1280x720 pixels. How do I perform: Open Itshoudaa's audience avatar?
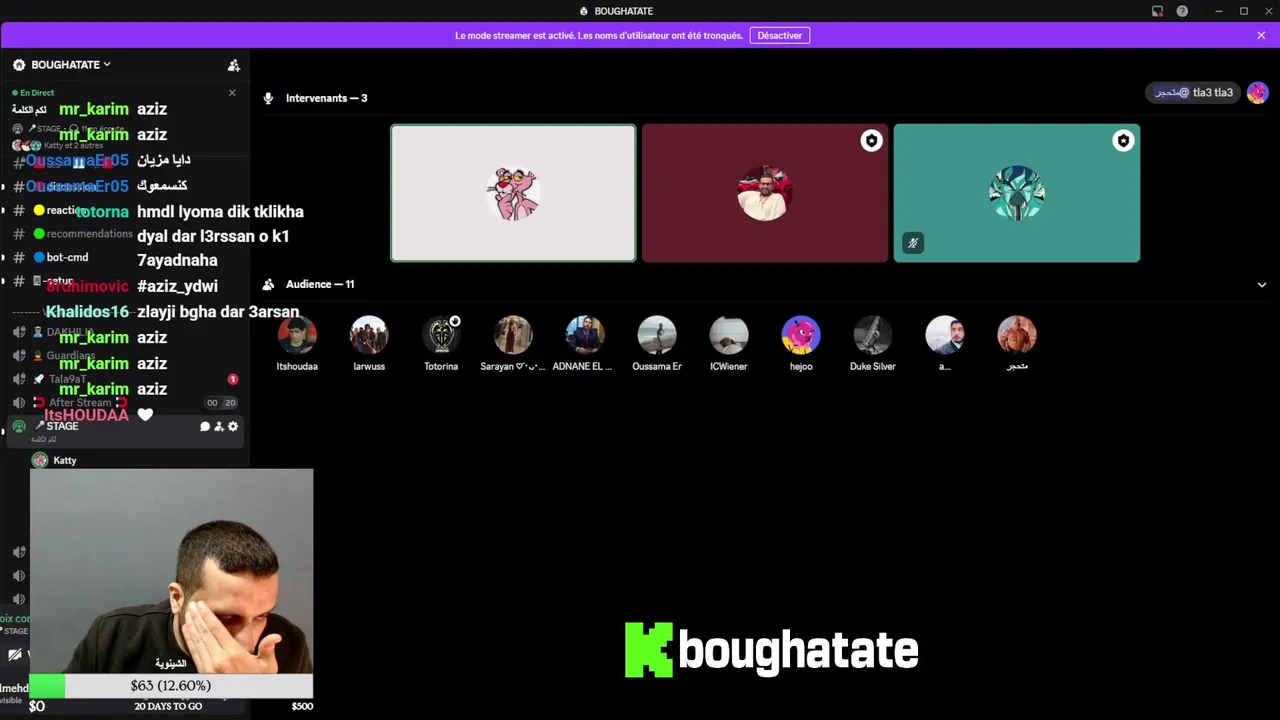click(297, 336)
